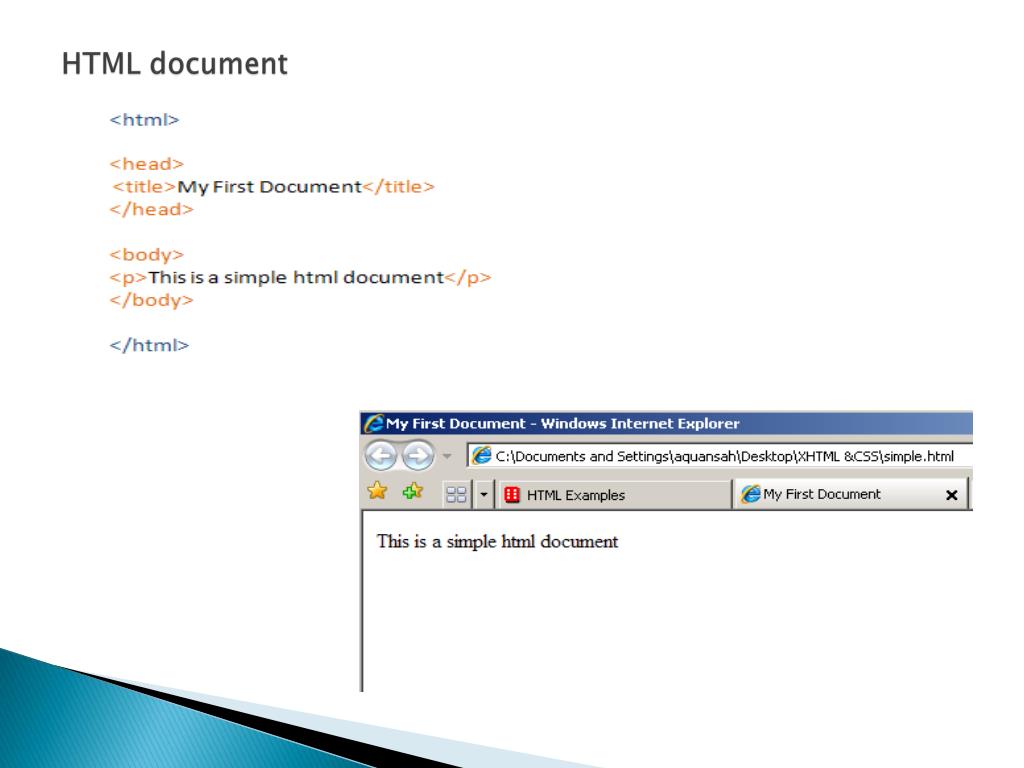Click the opening <html> tag line

click(x=144, y=120)
